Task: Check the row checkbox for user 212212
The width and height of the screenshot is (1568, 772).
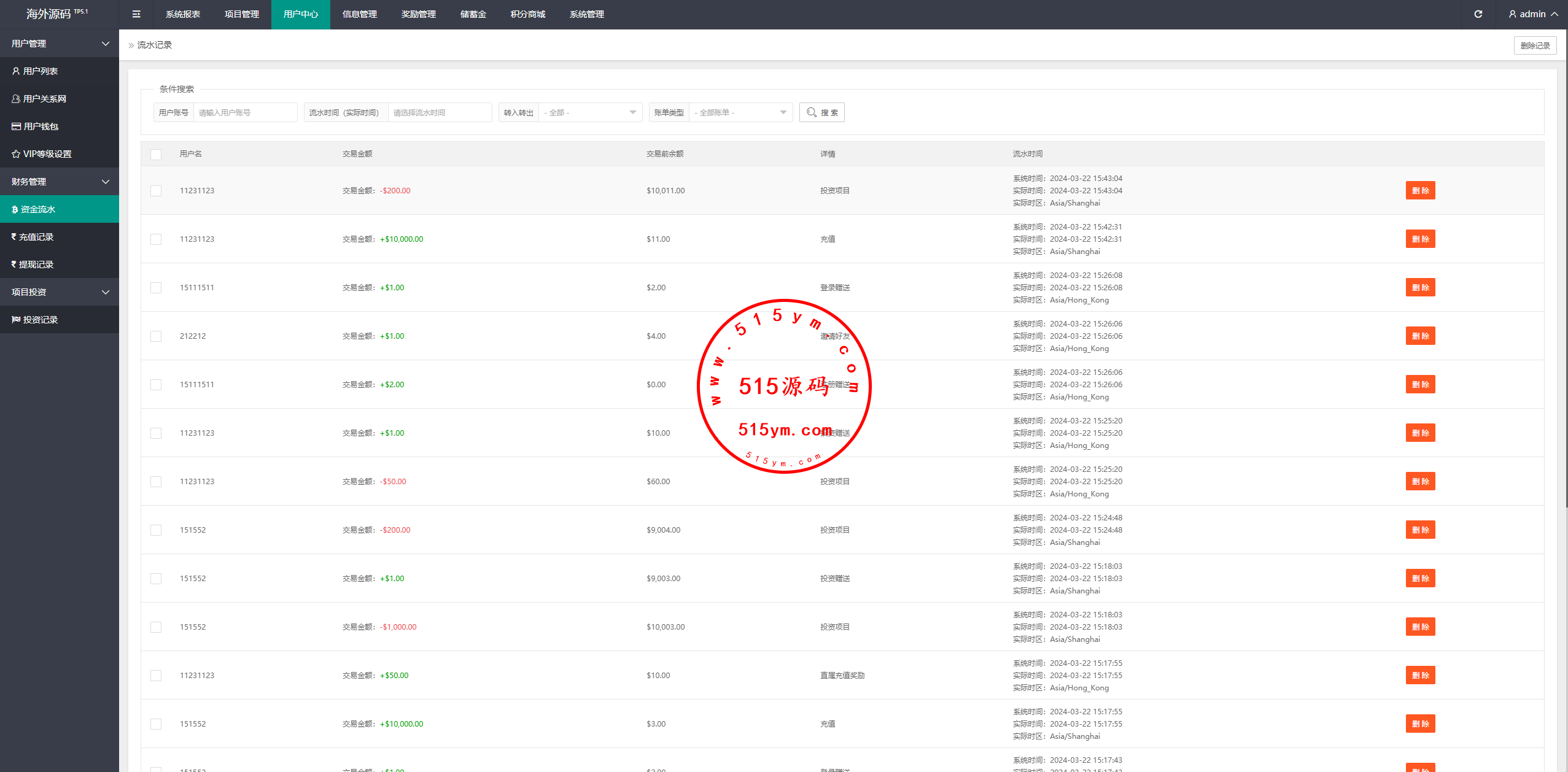Action: 156,336
